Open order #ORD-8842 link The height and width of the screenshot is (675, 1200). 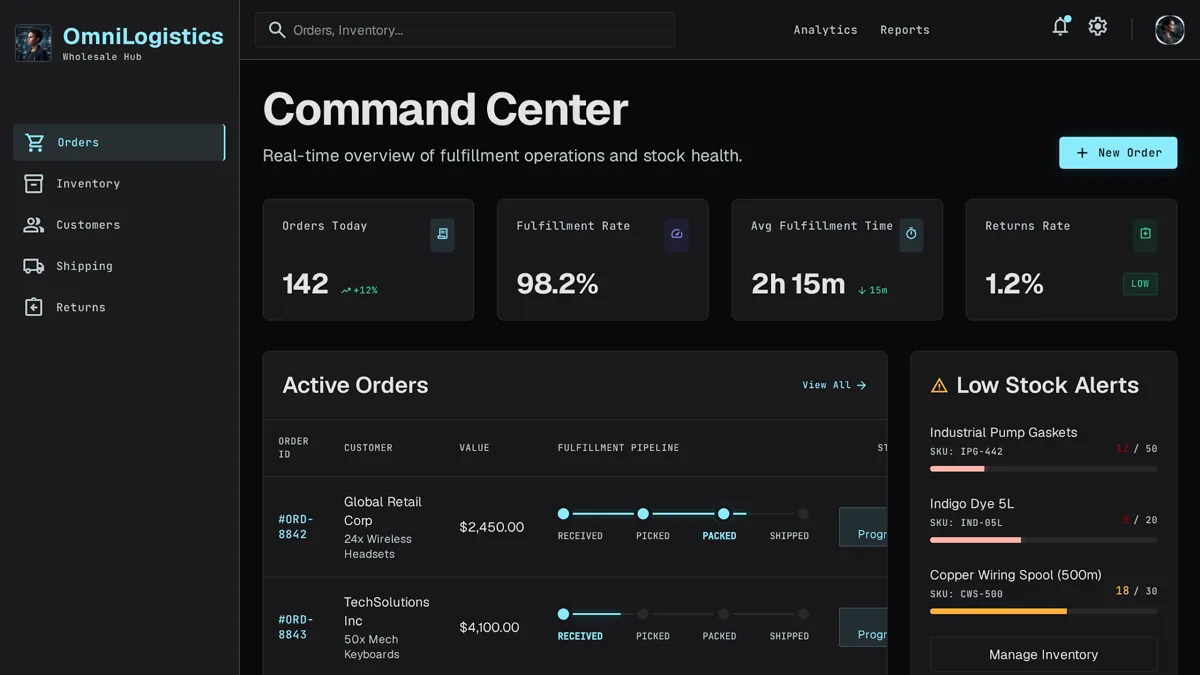point(295,527)
